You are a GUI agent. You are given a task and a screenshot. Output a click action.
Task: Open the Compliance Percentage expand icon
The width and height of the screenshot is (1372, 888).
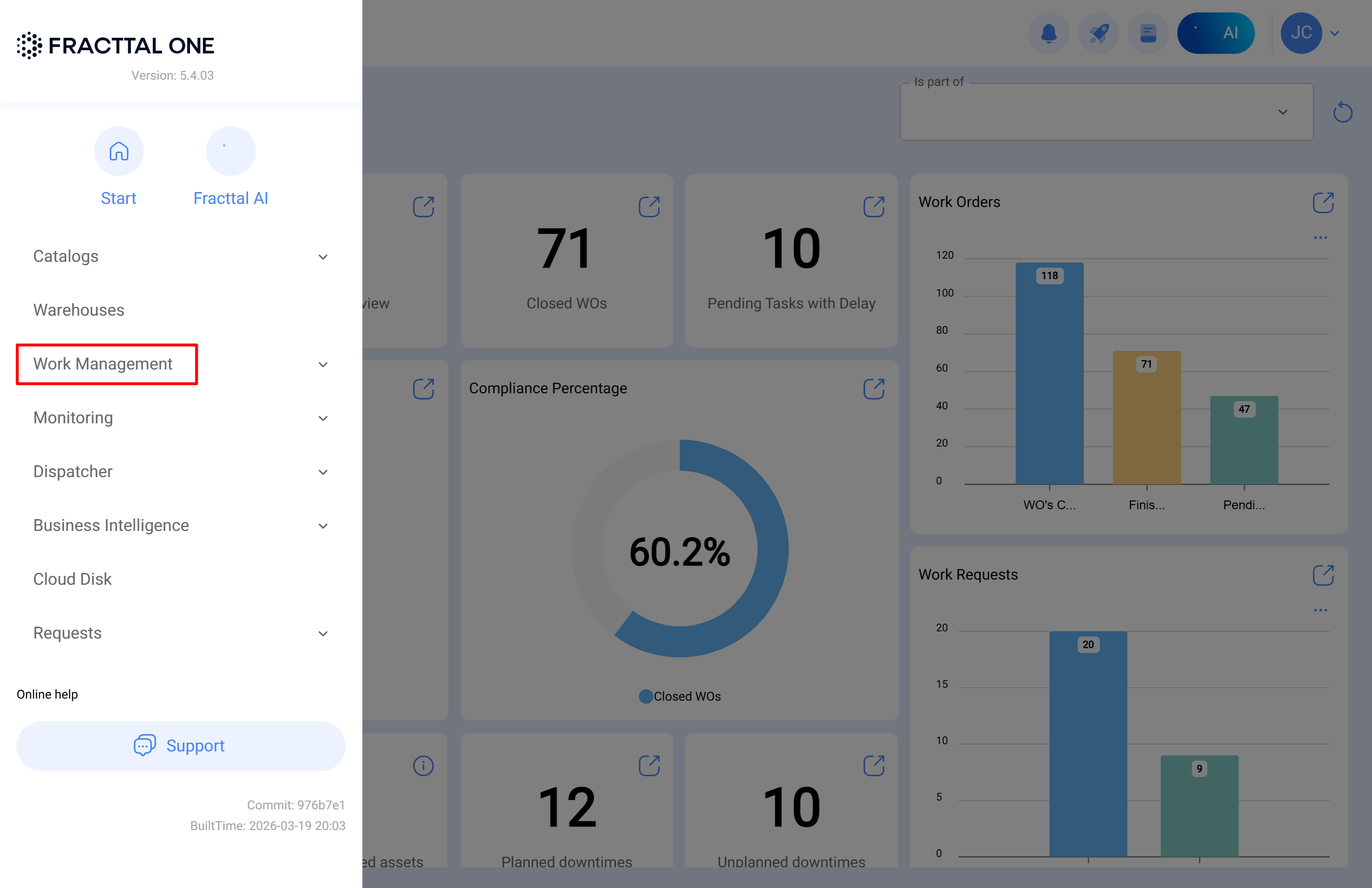(874, 389)
